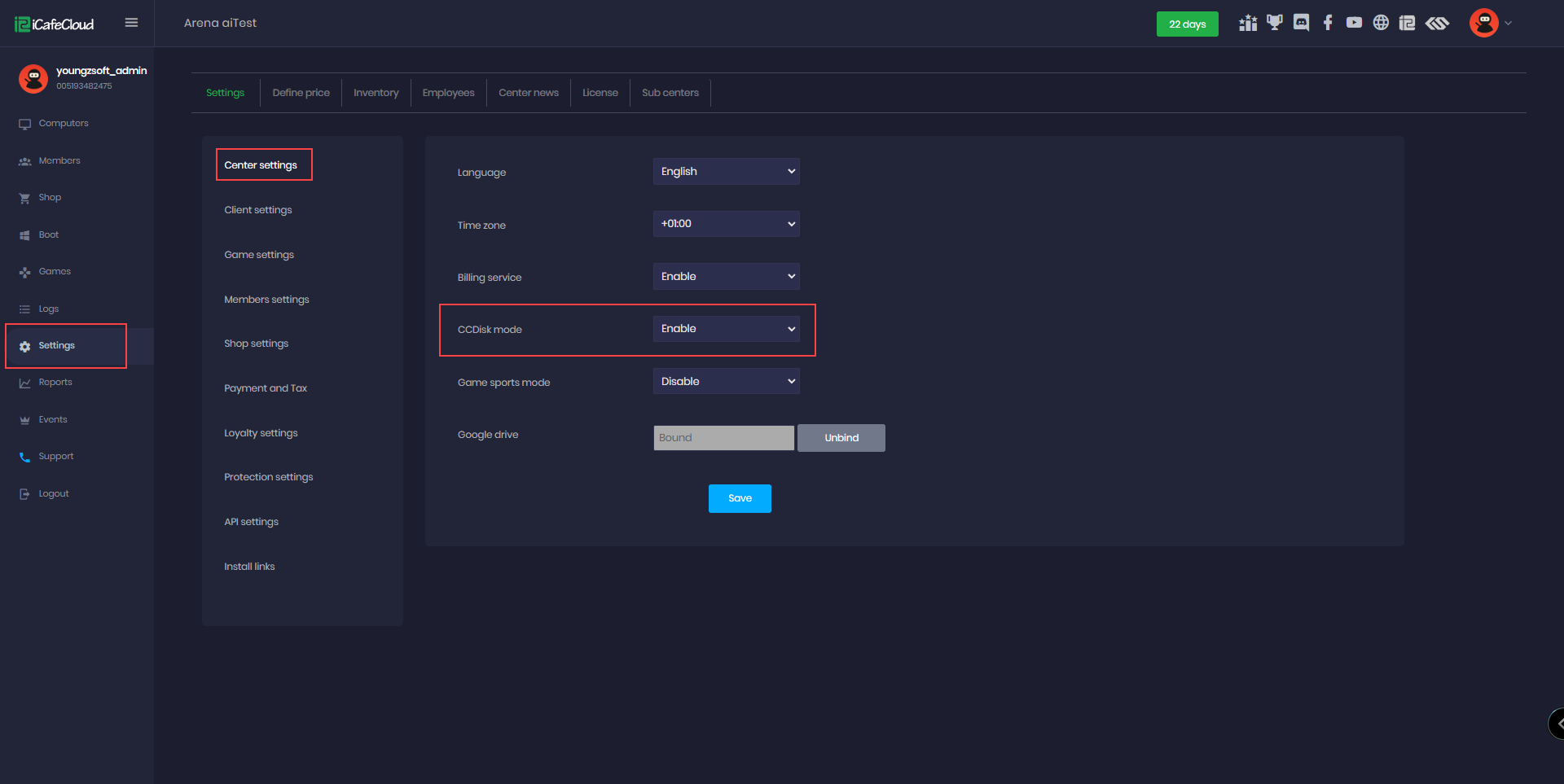The height and width of the screenshot is (784, 1564).
Task: Click the Facebook icon in header
Action: click(x=1328, y=23)
